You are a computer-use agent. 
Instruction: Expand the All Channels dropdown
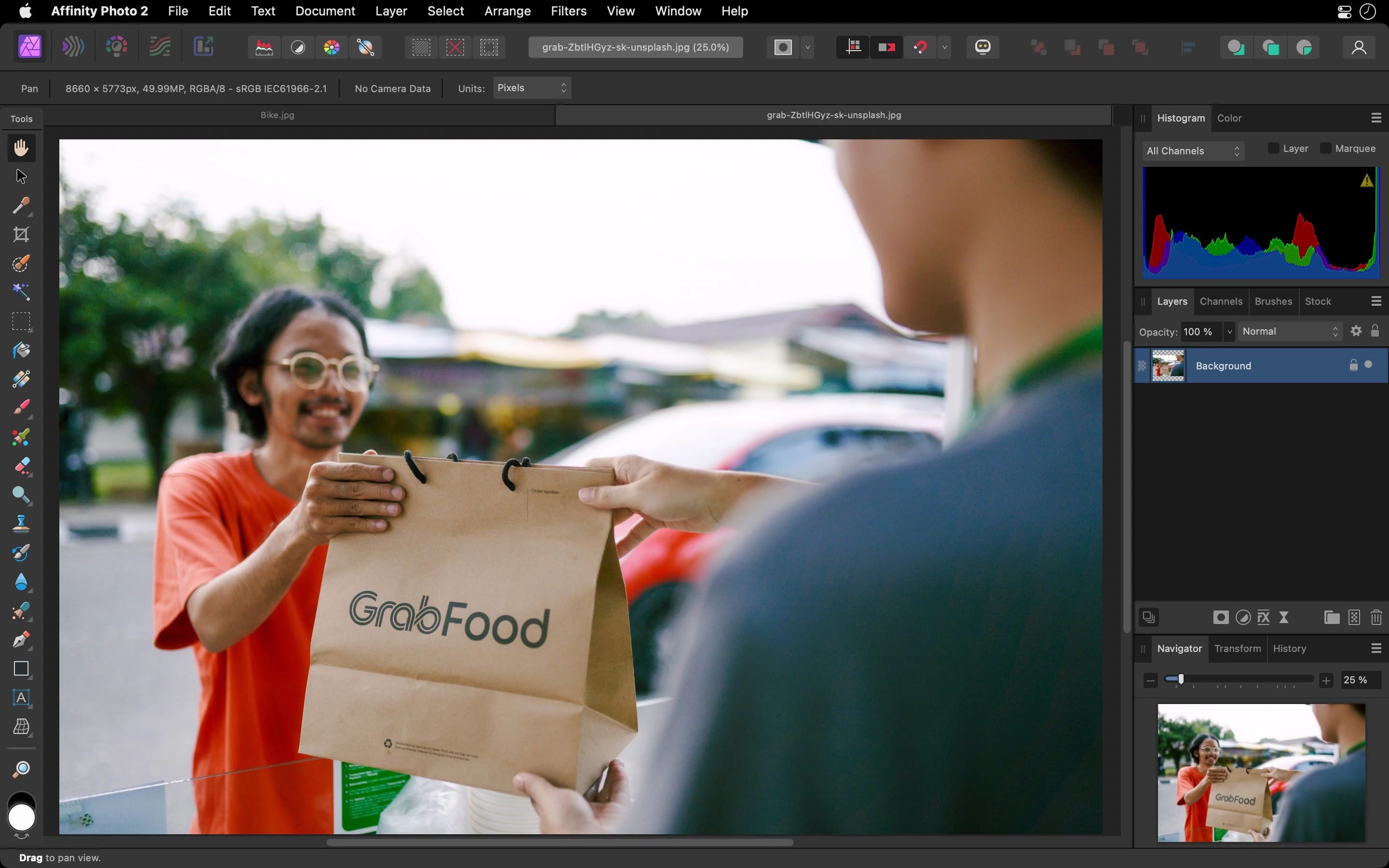(1193, 151)
